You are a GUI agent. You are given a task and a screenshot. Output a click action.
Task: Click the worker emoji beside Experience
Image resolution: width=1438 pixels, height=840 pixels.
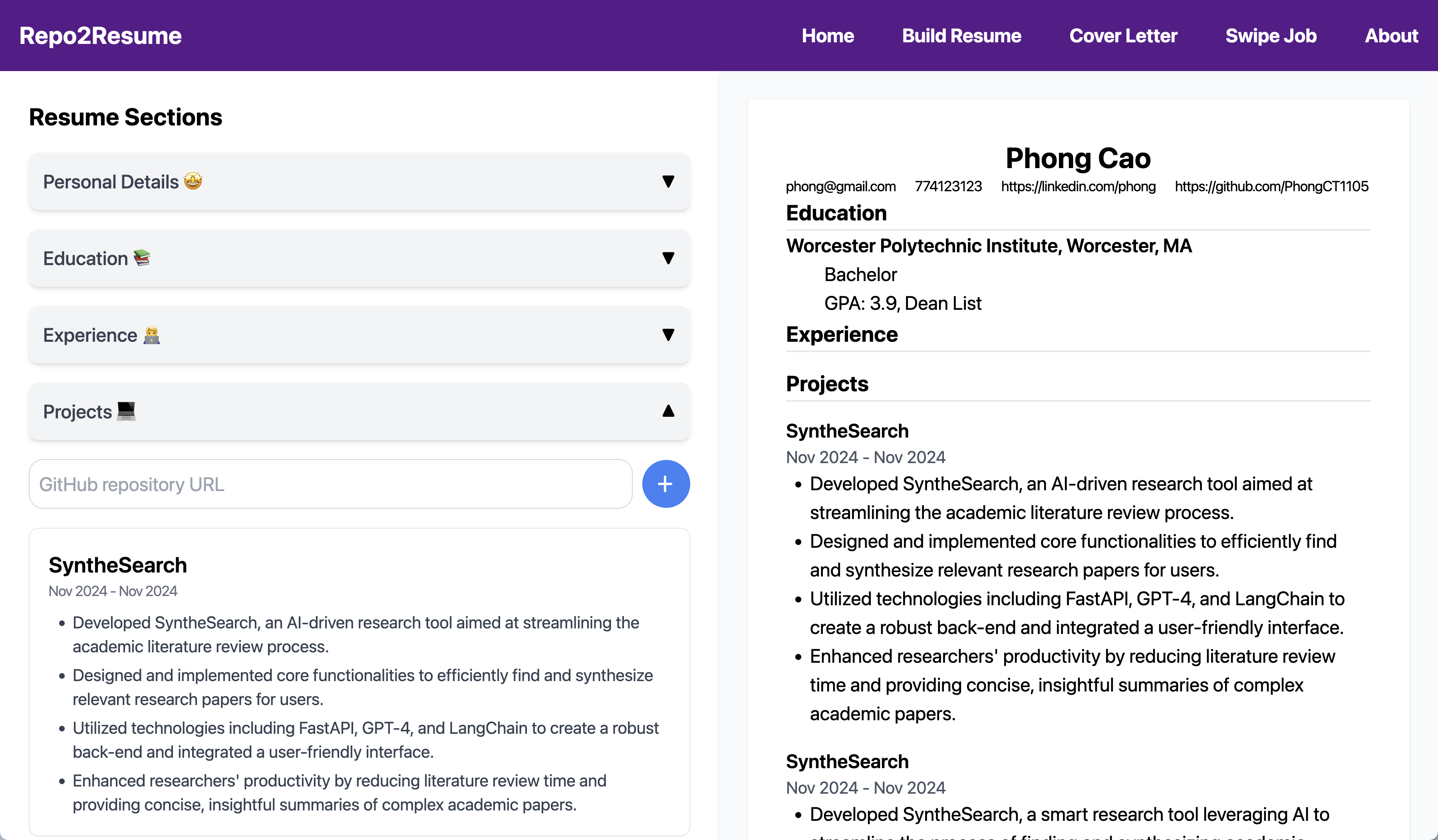pos(151,335)
